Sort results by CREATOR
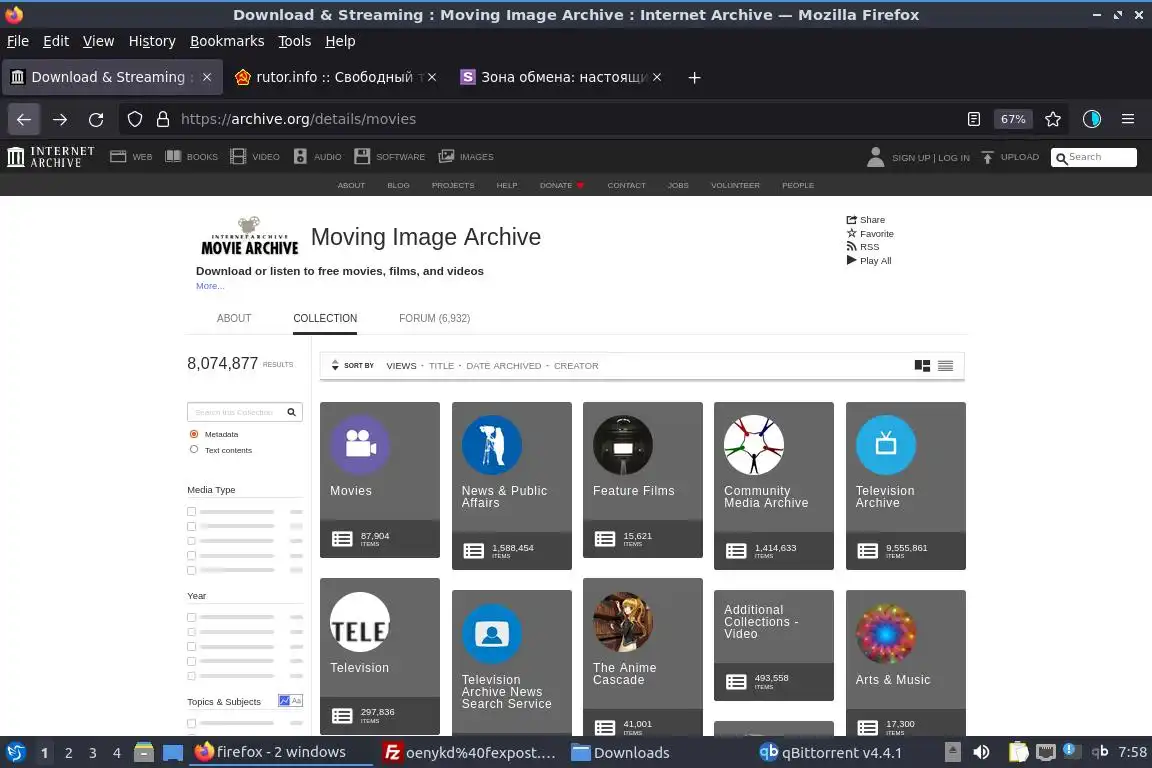1152x768 pixels. pyautogui.click(x=576, y=365)
